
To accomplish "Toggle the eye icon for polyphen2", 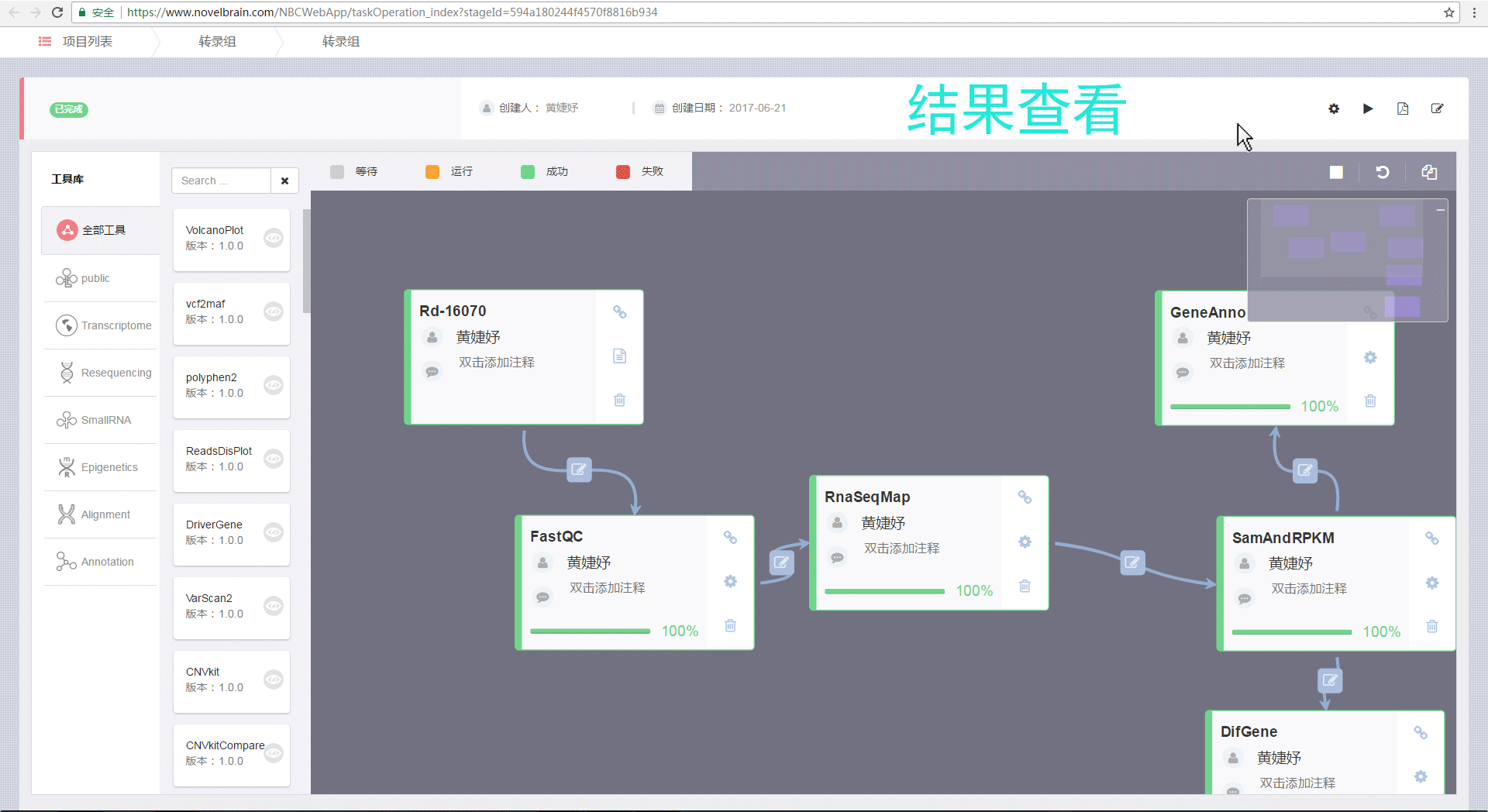I will [274, 385].
